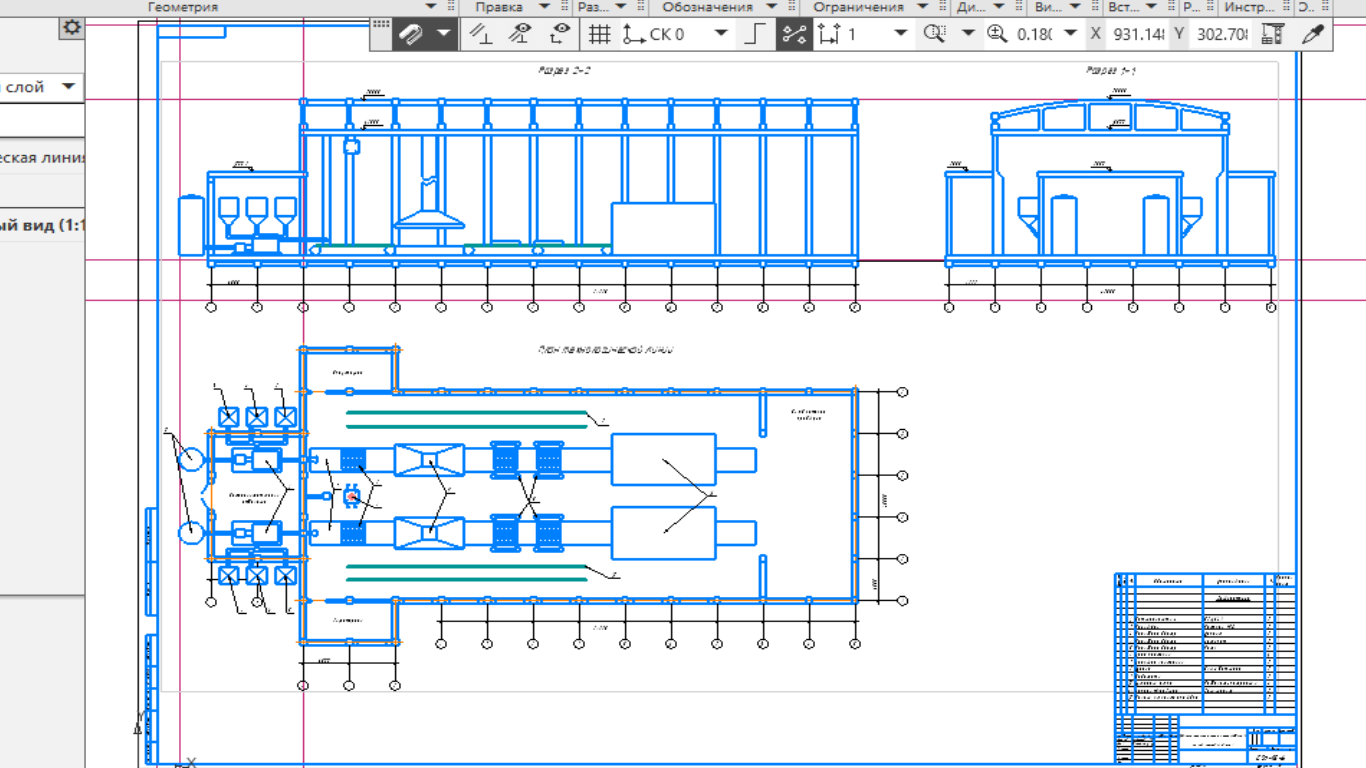Select the eyedropper properties copy tool
1366x768 pixels.
[x=1313, y=34]
